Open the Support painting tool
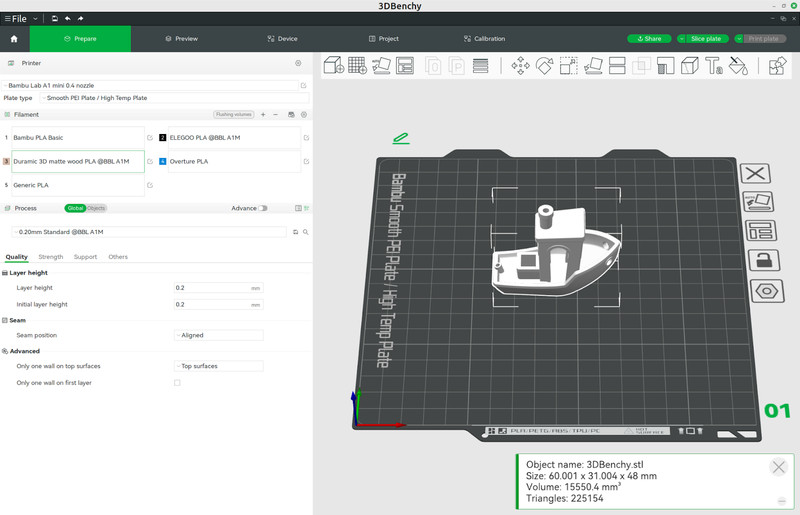This screenshot has height=515, width=800. click(x=665, y=65)
